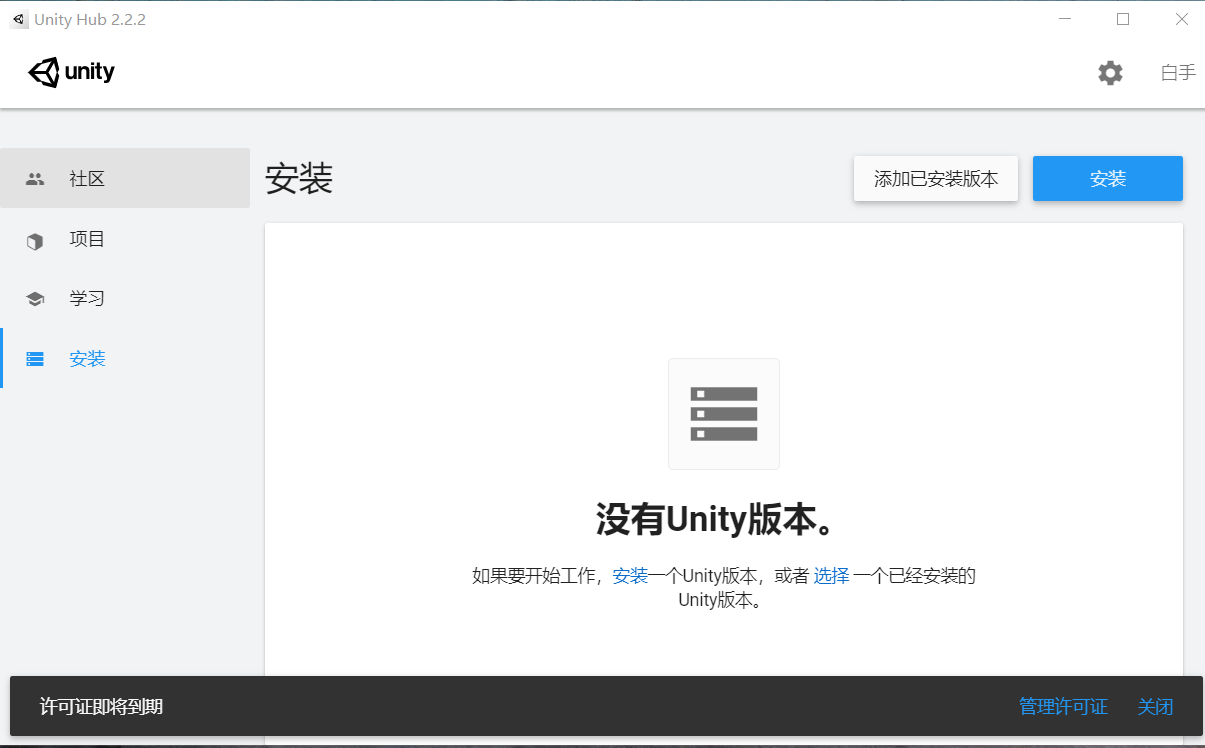
Task: Click 管理许可证 in the notification bar
Action: tap(1063, 707)
